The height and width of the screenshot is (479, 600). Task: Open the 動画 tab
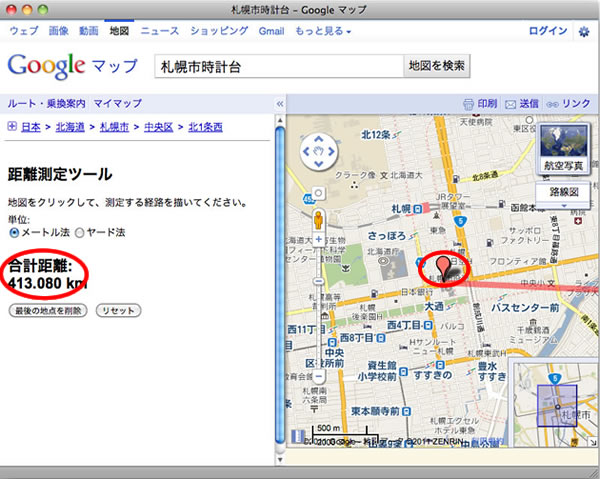point(89,31)
